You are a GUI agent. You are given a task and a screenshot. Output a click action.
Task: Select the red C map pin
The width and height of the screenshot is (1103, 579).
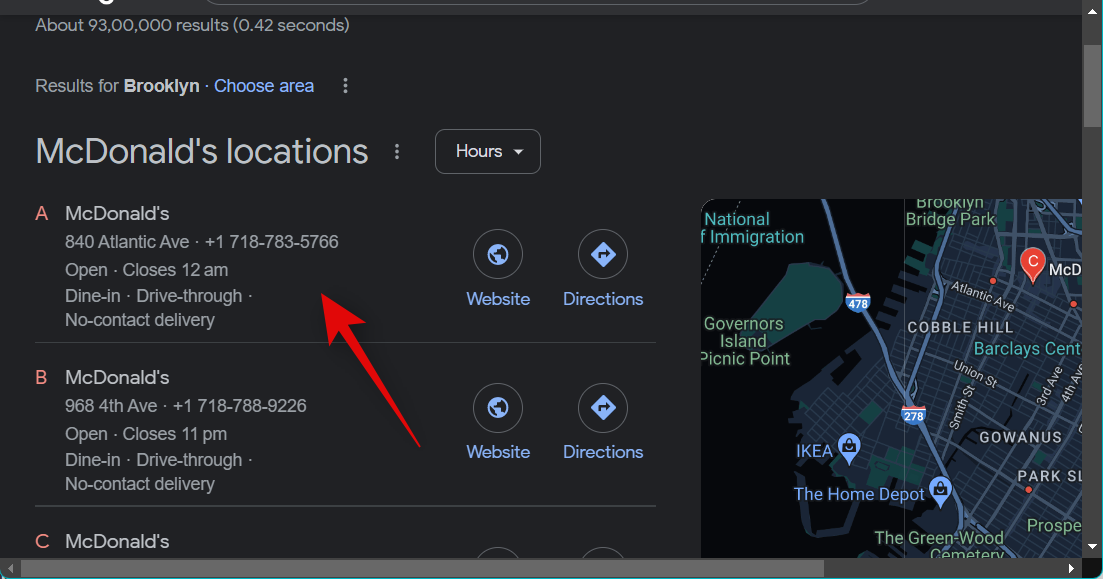pos(1032,264)
